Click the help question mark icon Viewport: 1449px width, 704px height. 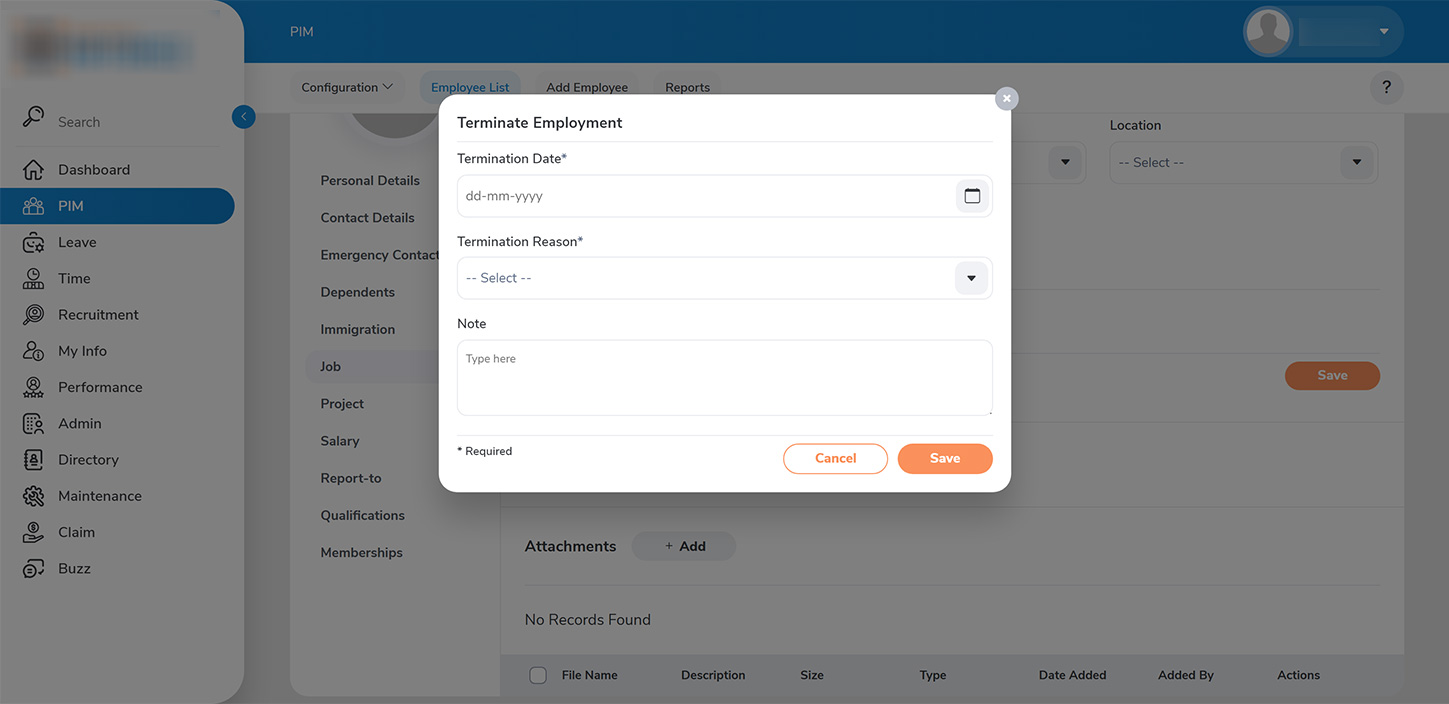(1386, 87)
